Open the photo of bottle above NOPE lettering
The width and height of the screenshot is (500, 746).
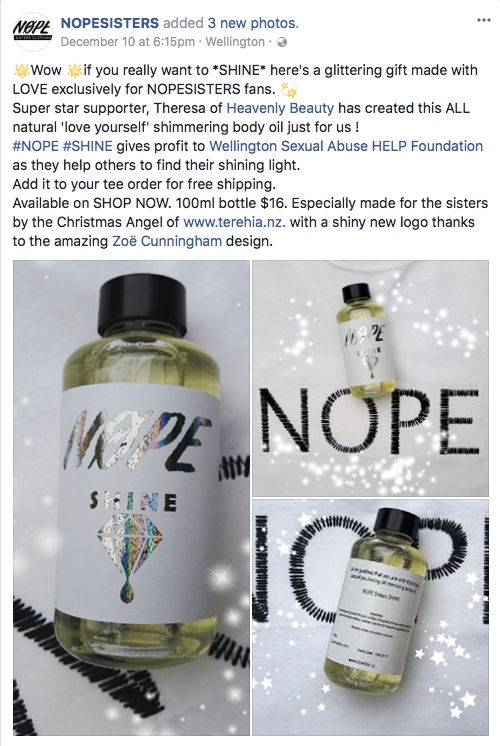(370, 378)
